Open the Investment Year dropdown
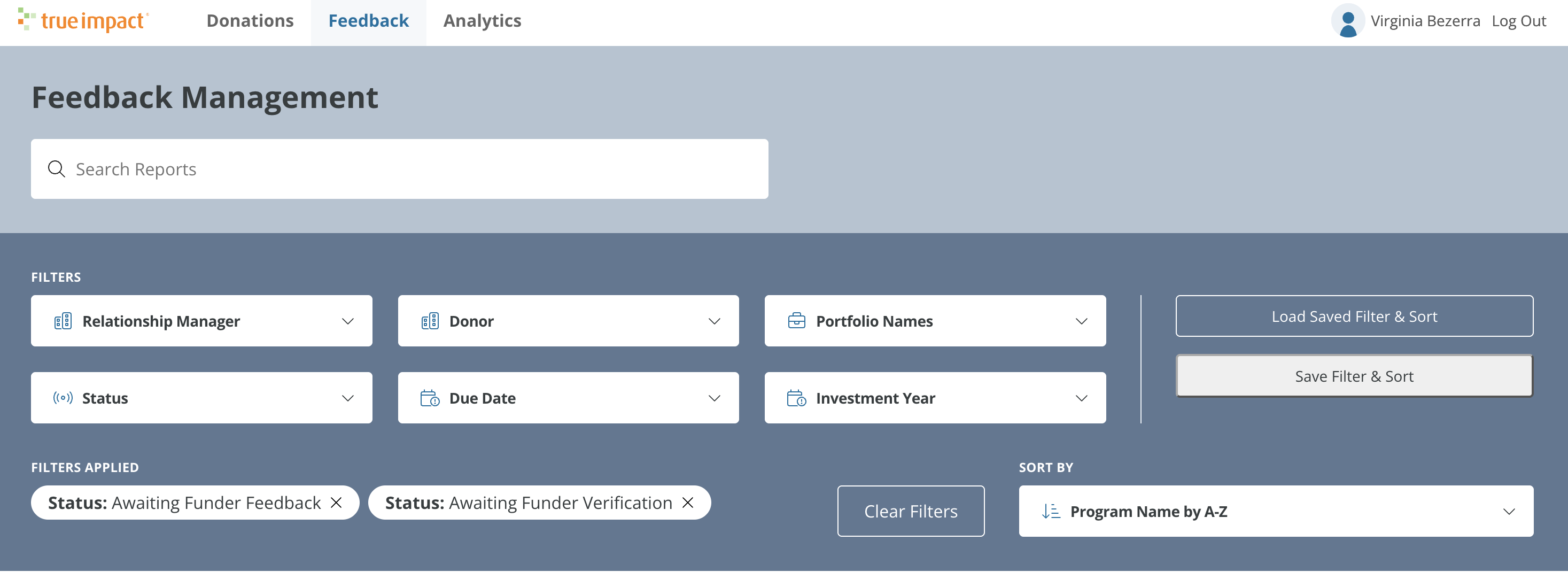Screen dimensions: 1568x587 coord(935,398)
